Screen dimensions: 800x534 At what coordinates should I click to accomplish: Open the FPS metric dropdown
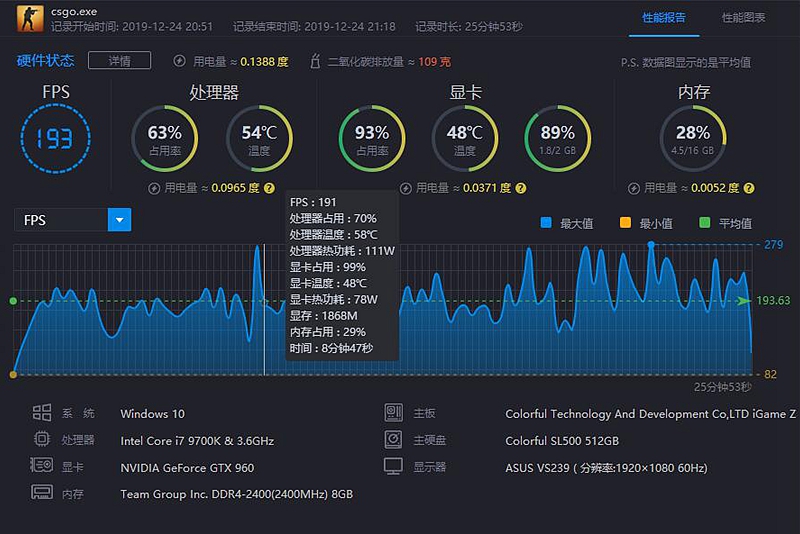pos(72,220)
